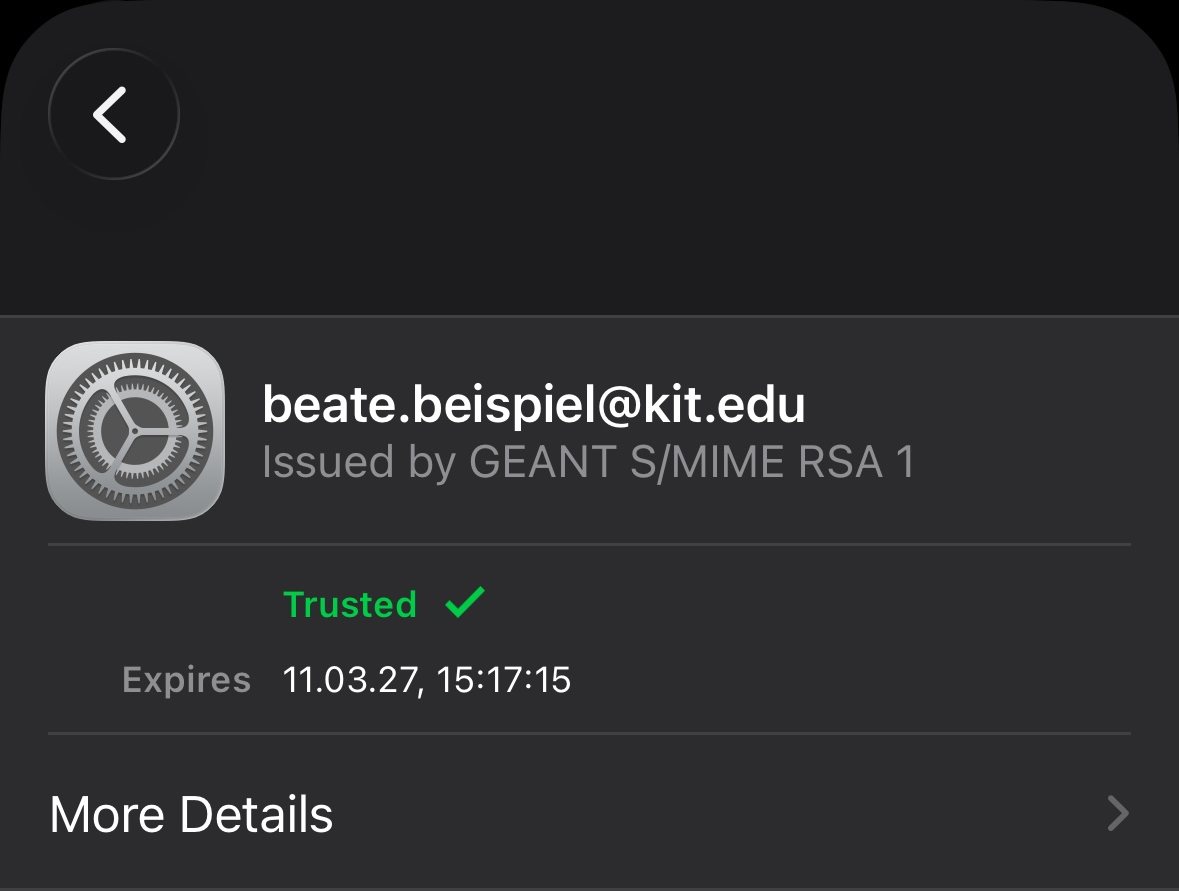
Task: Tap the issuer name GEANT S/MIME RSA 1
Action: point(692,462)
